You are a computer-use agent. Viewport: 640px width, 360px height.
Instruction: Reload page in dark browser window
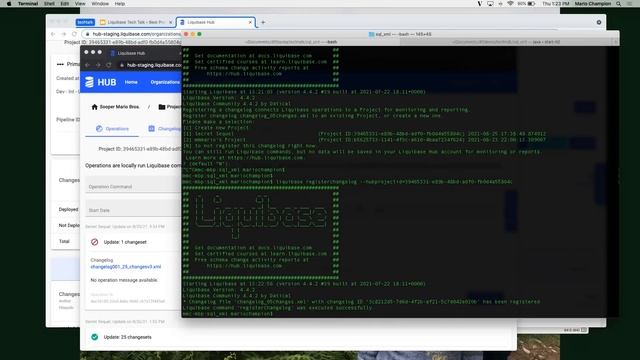(x=109, y=65)
